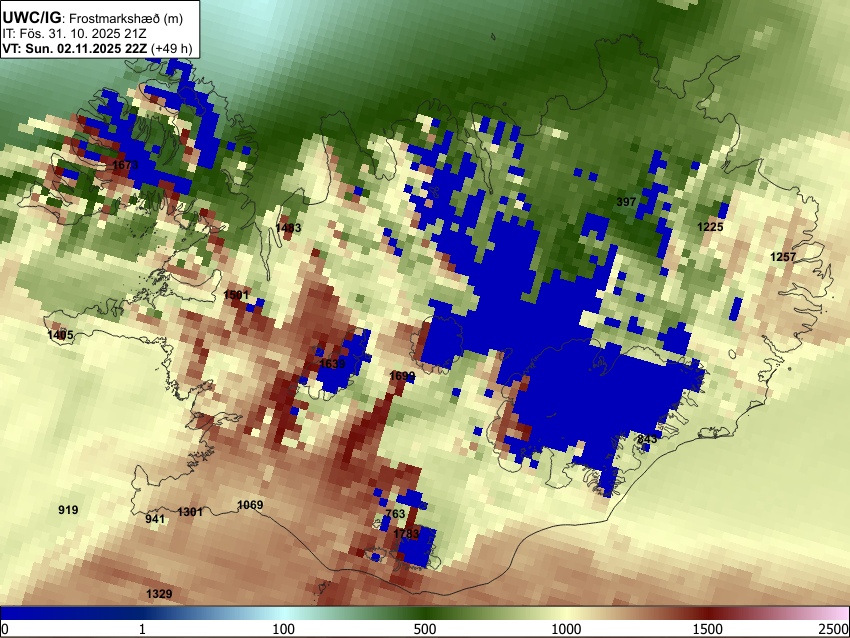Click the 919 value label
The height and width of the screenshot is (638, 850).
pyautogui.click(x=68, y=510)
